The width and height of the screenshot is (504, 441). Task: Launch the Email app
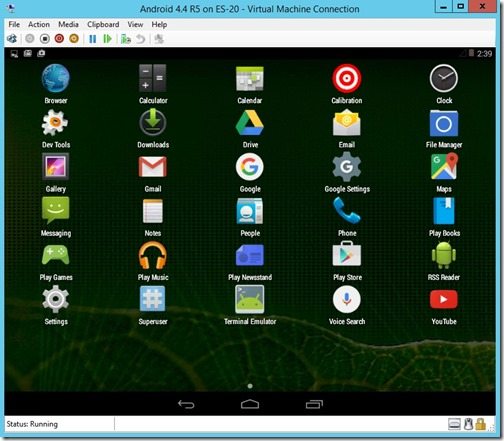point(347,123)
